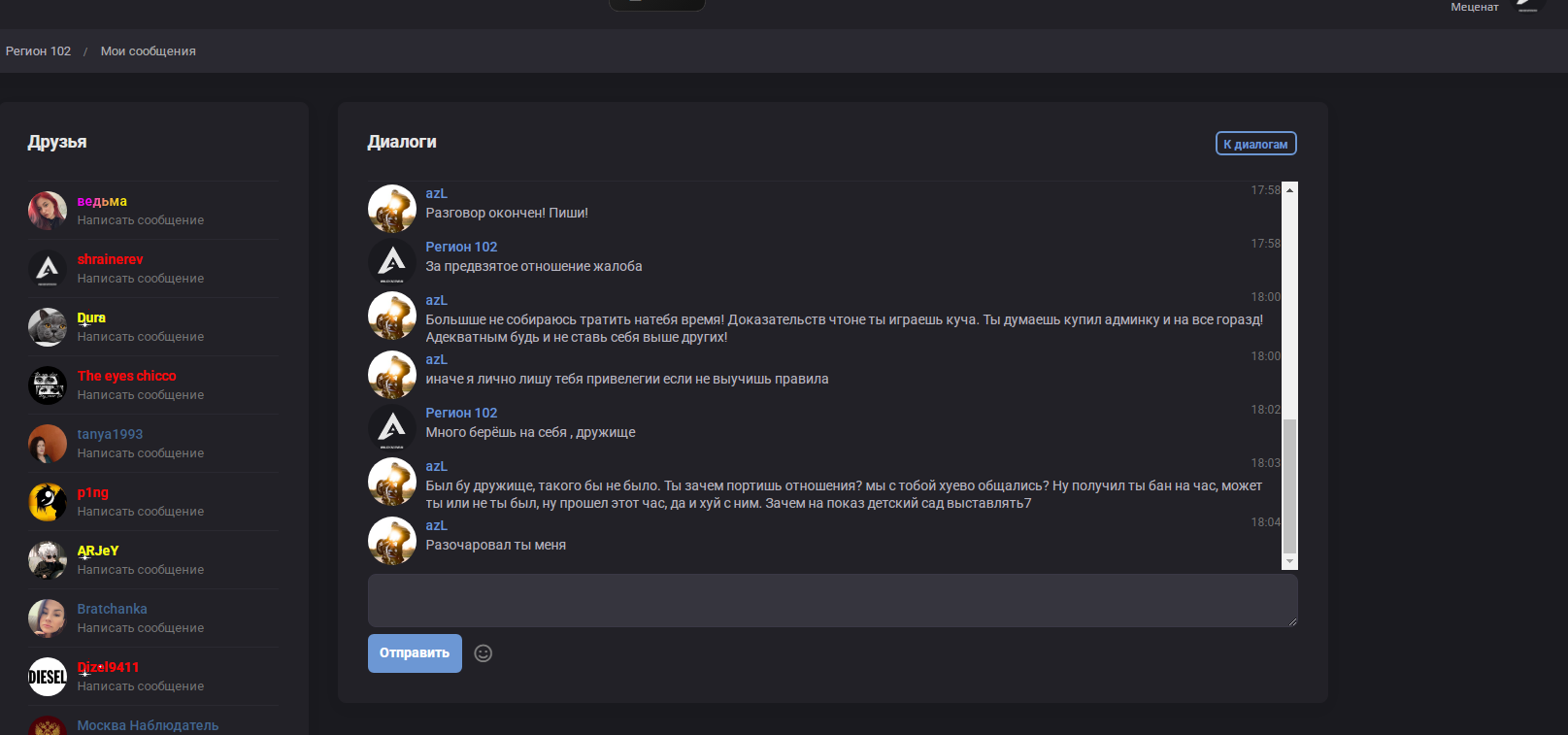Write a message to p1ng
Image resolution: width=1568 pixels, height=735 pixels.
click(x=141, y=512)
